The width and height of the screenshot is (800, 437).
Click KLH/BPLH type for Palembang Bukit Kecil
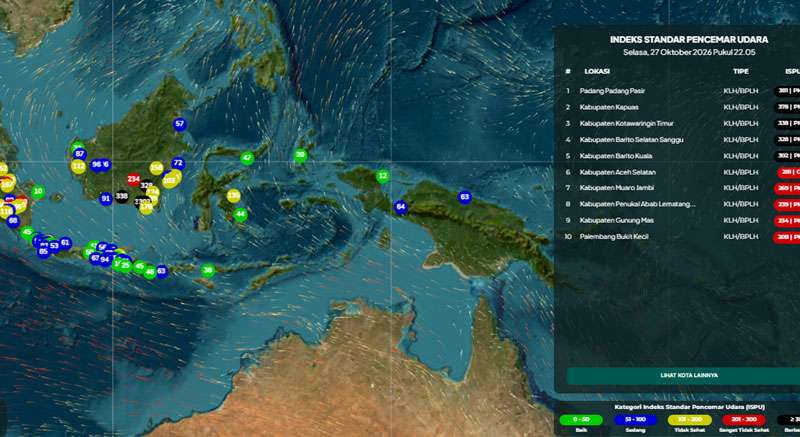point(741,237)
